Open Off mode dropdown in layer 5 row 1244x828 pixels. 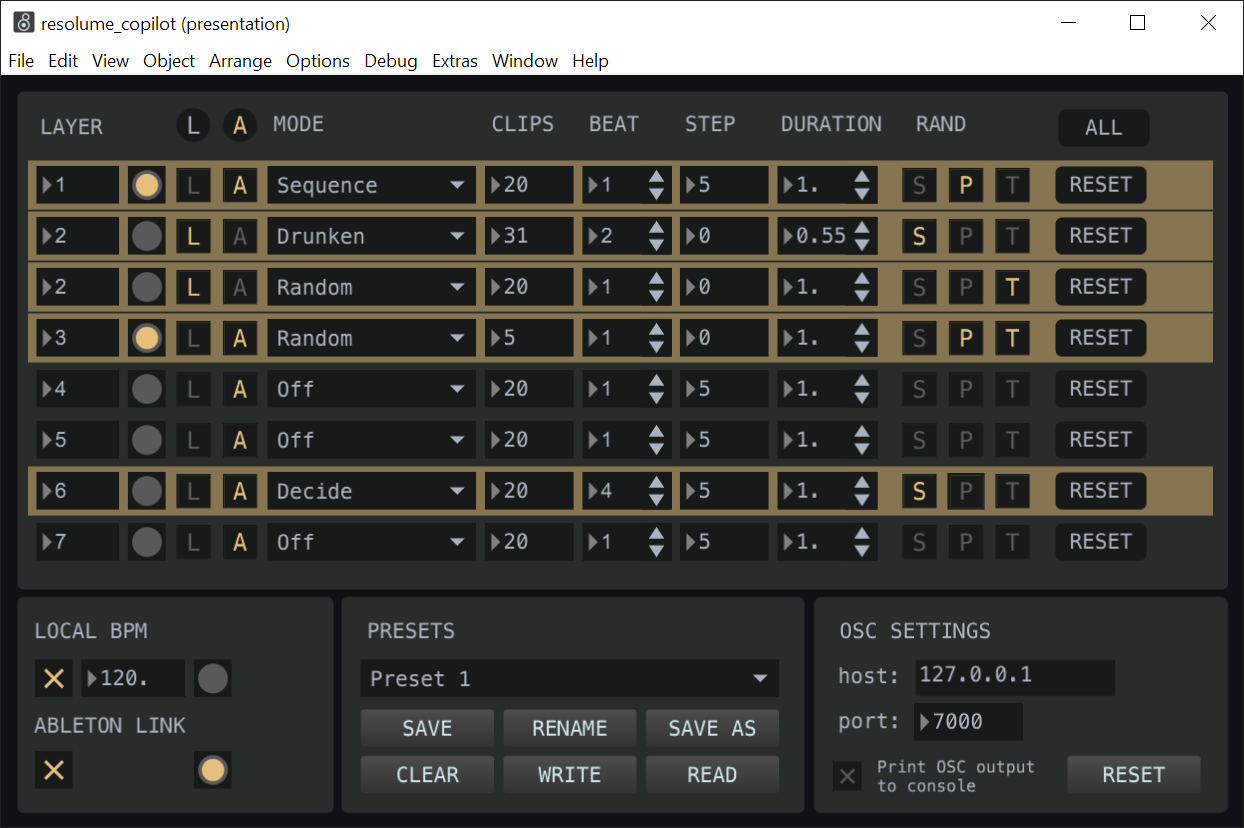tap(371, 440)
